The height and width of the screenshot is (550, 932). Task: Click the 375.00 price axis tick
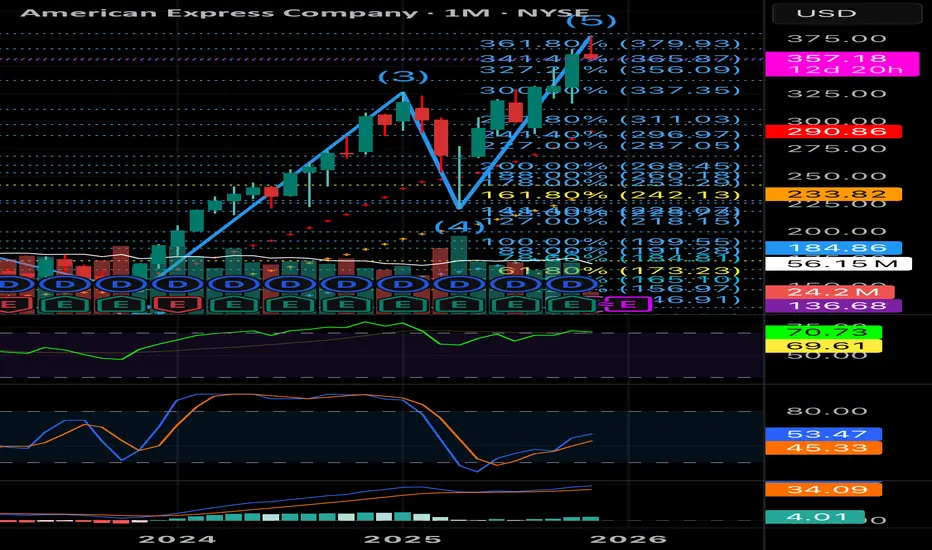(836, 39)
